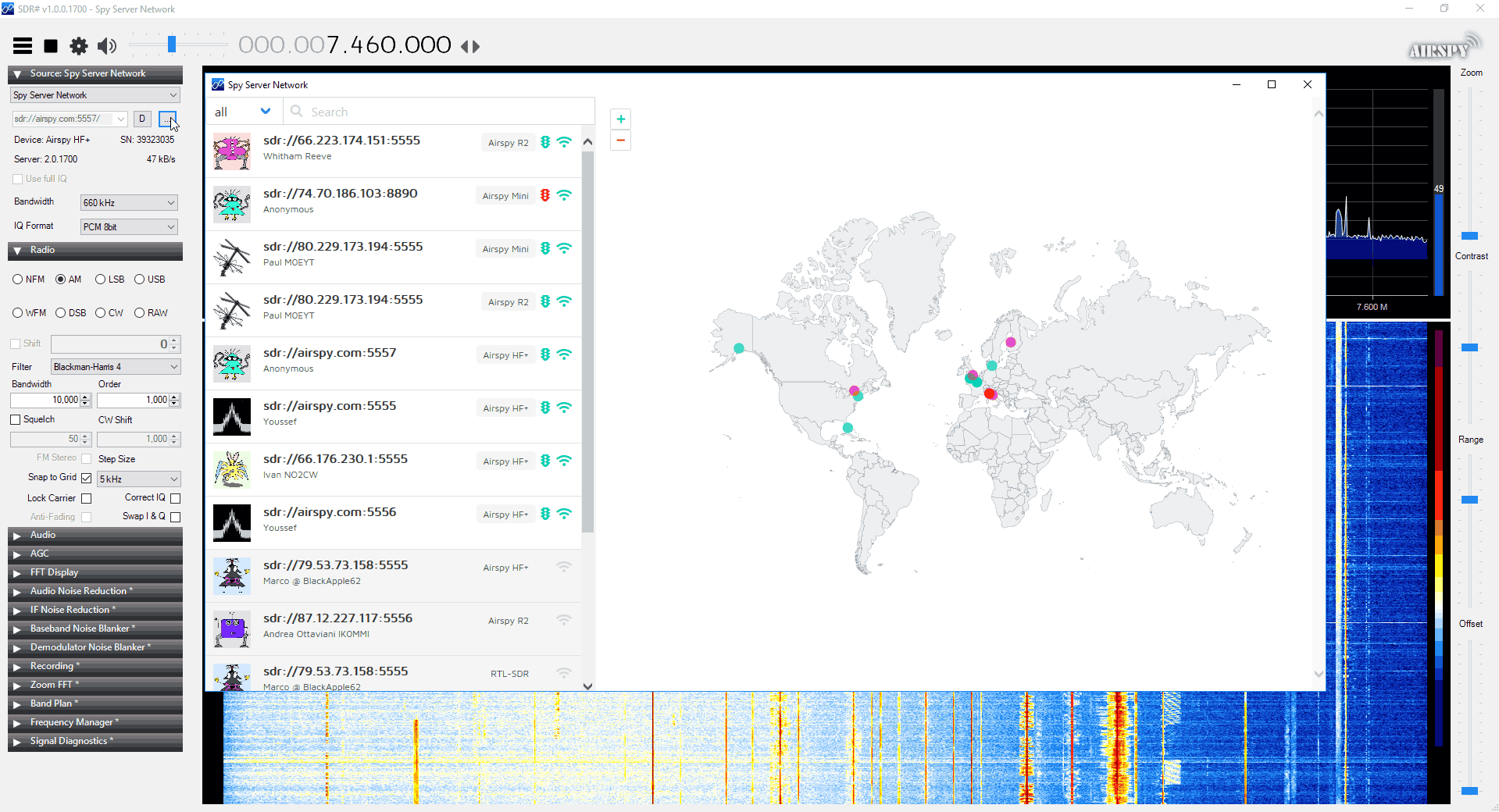Image resolution: width=1499 pixels, height=812 pixels.
Task: Click the antenna avatar of the Airspy Mini 80.229.173.194 row
Action: tap(232, 258)
